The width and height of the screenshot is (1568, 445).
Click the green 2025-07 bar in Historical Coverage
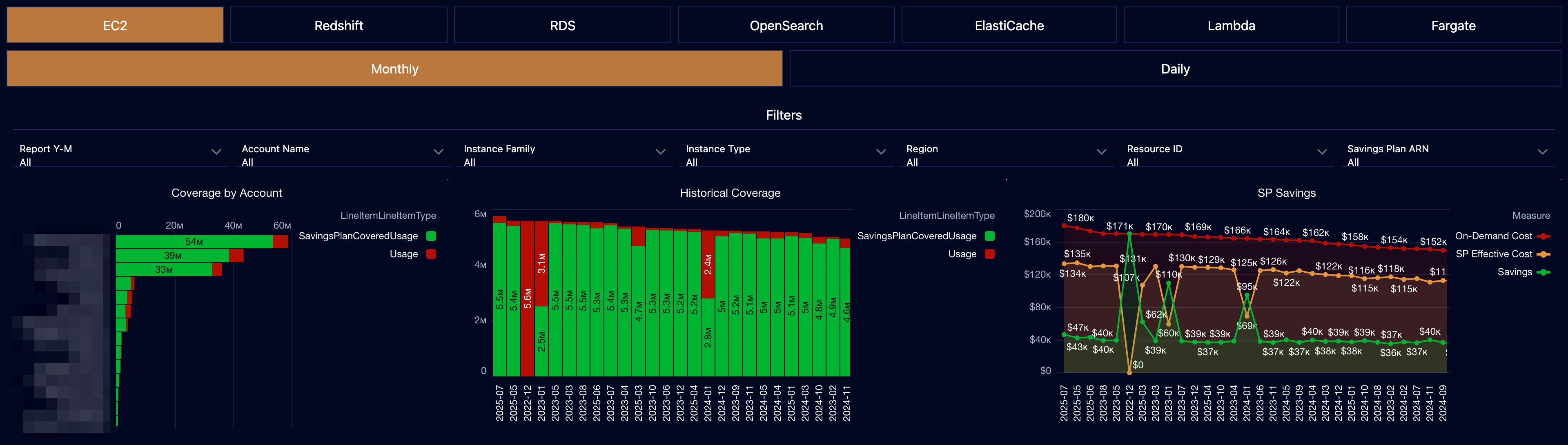(500, 300)
